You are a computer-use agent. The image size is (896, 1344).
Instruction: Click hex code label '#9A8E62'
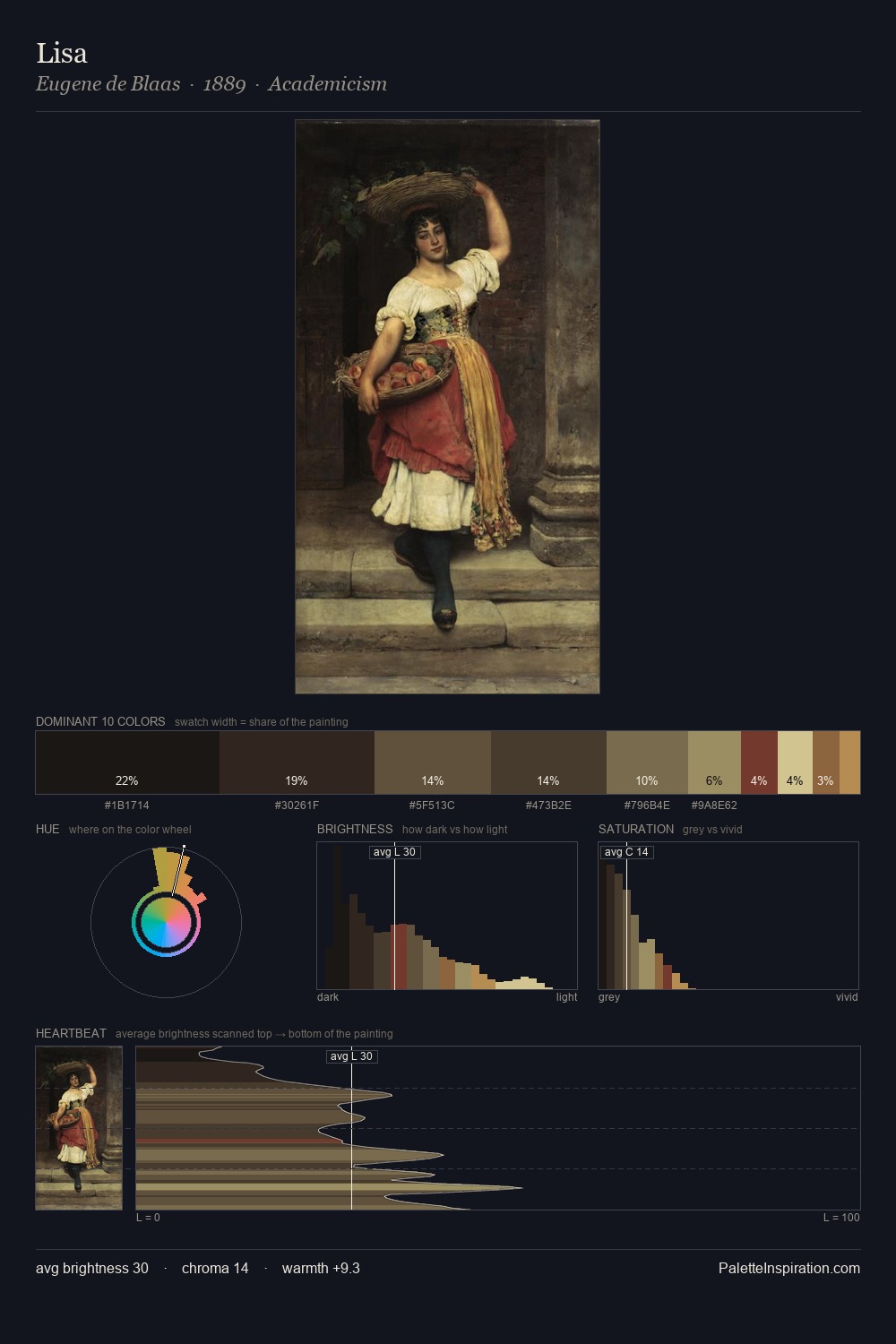coord(714,806)
